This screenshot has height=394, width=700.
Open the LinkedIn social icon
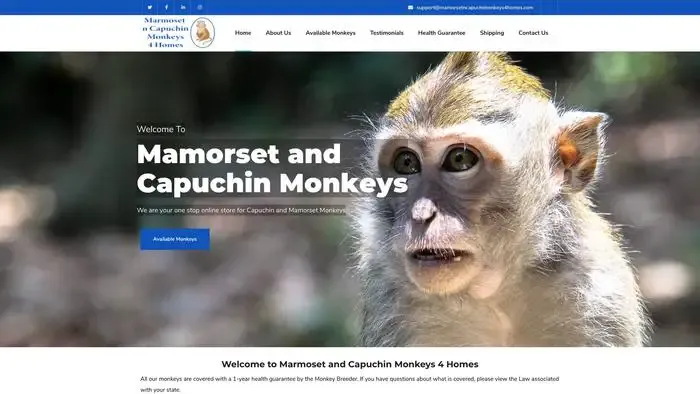[x=183, y=7]
